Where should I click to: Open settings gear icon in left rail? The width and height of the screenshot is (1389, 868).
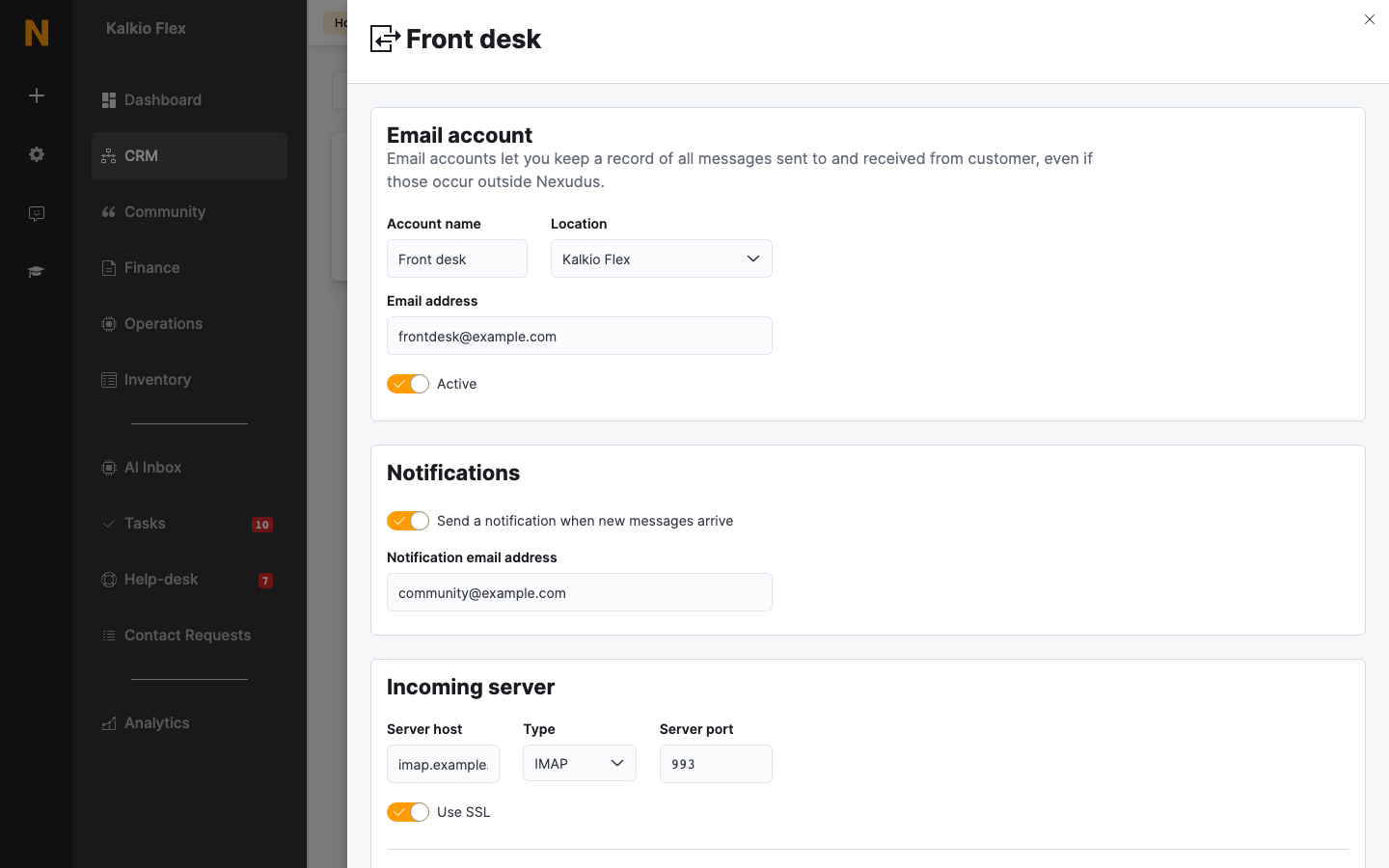37,154
